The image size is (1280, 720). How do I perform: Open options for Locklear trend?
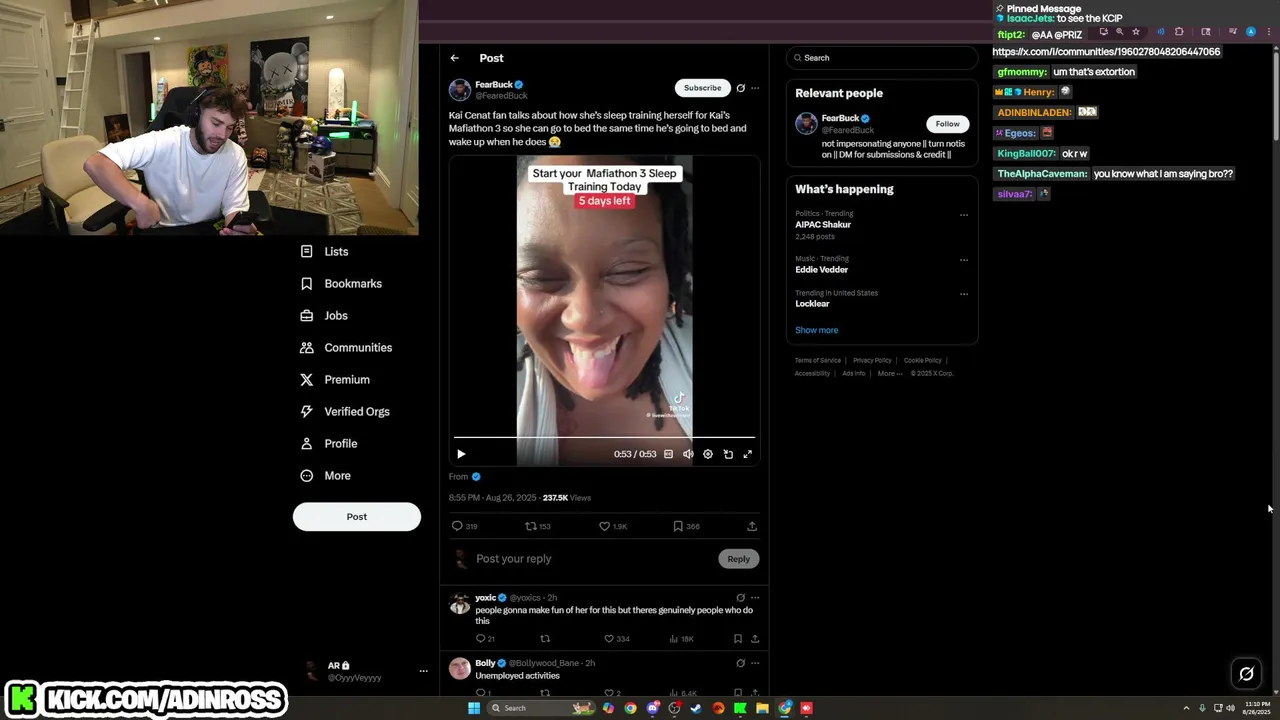964,294
